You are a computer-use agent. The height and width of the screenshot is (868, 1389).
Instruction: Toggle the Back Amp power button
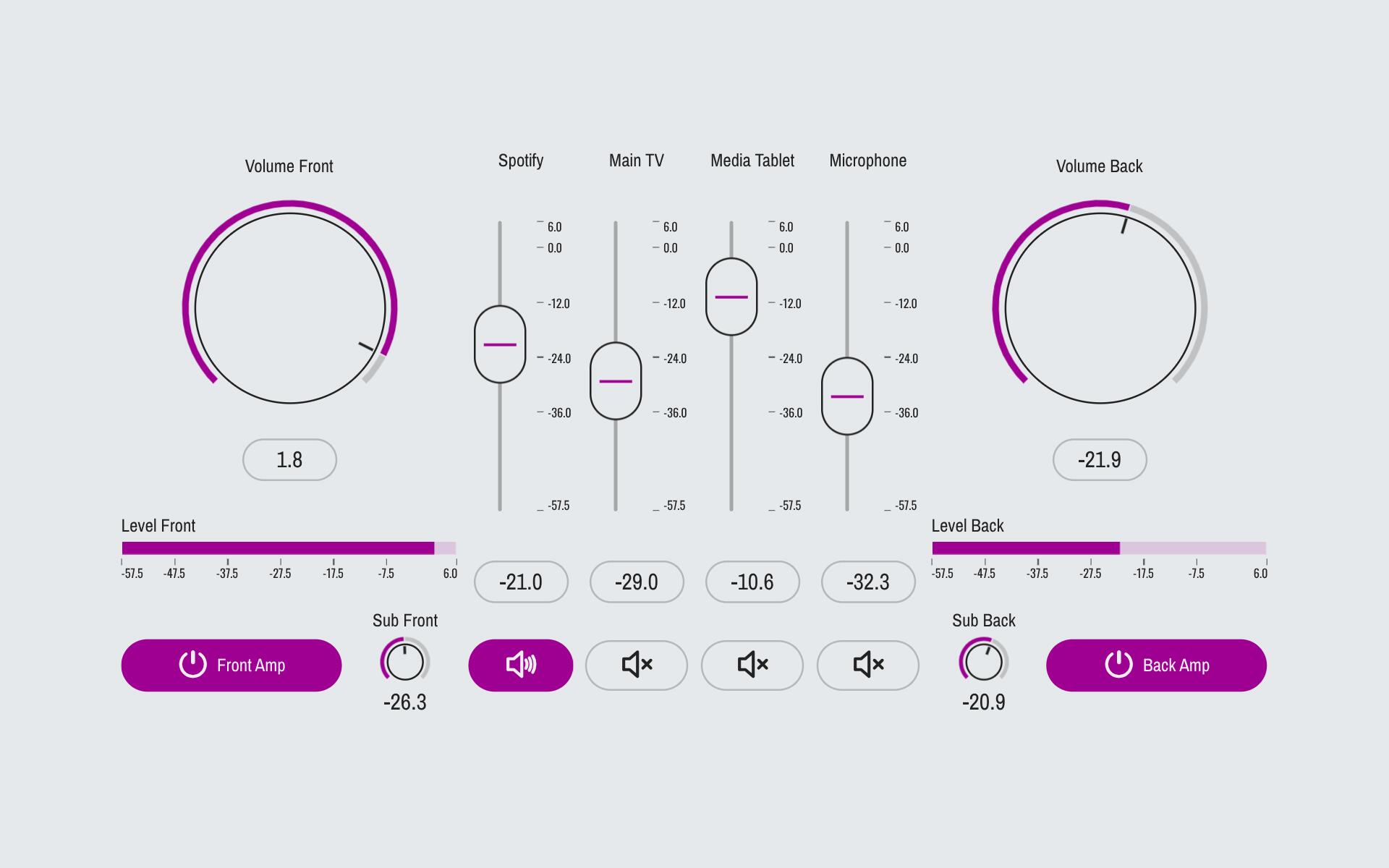tap(1156, 665)
